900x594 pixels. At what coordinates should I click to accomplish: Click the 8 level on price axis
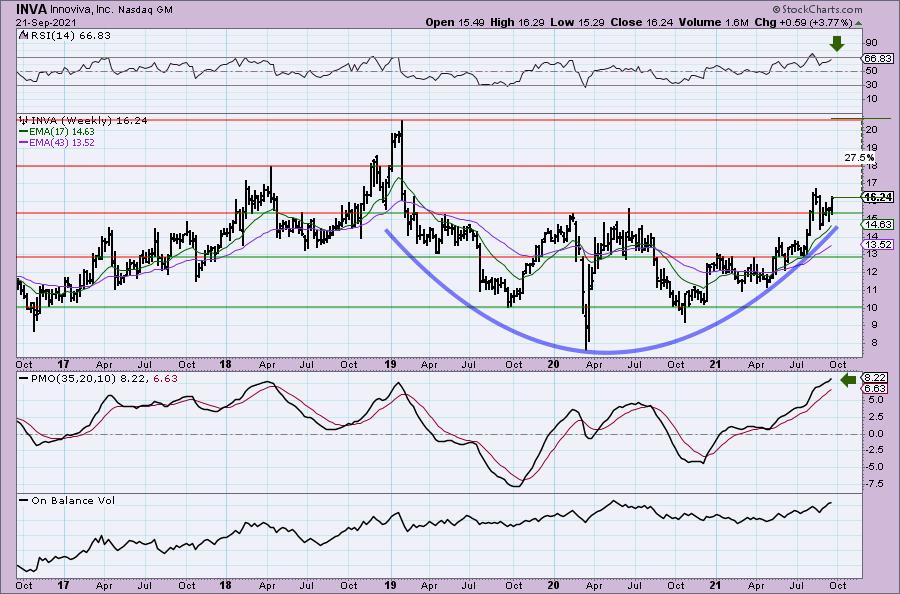(x=874, y=343)
